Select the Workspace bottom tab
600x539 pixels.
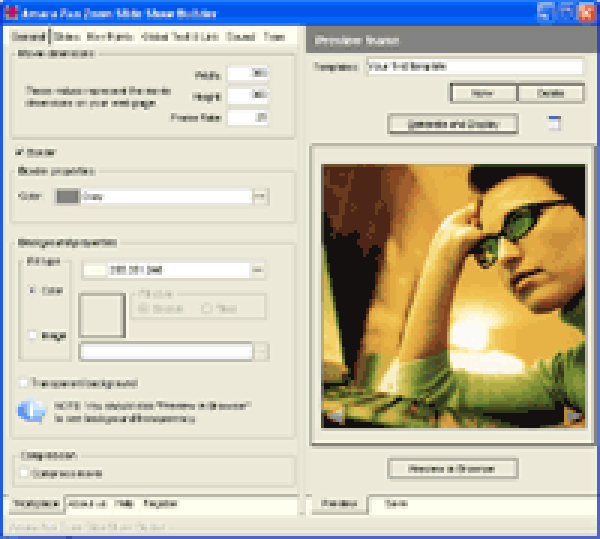(x=36, y=504)
